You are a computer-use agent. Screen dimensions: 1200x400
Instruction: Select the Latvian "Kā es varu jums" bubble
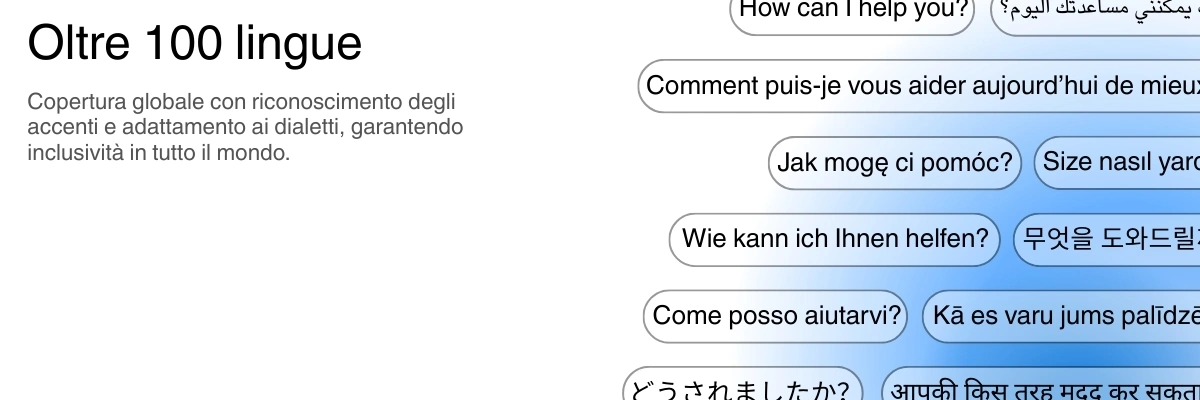click(x=1060, y=316)
